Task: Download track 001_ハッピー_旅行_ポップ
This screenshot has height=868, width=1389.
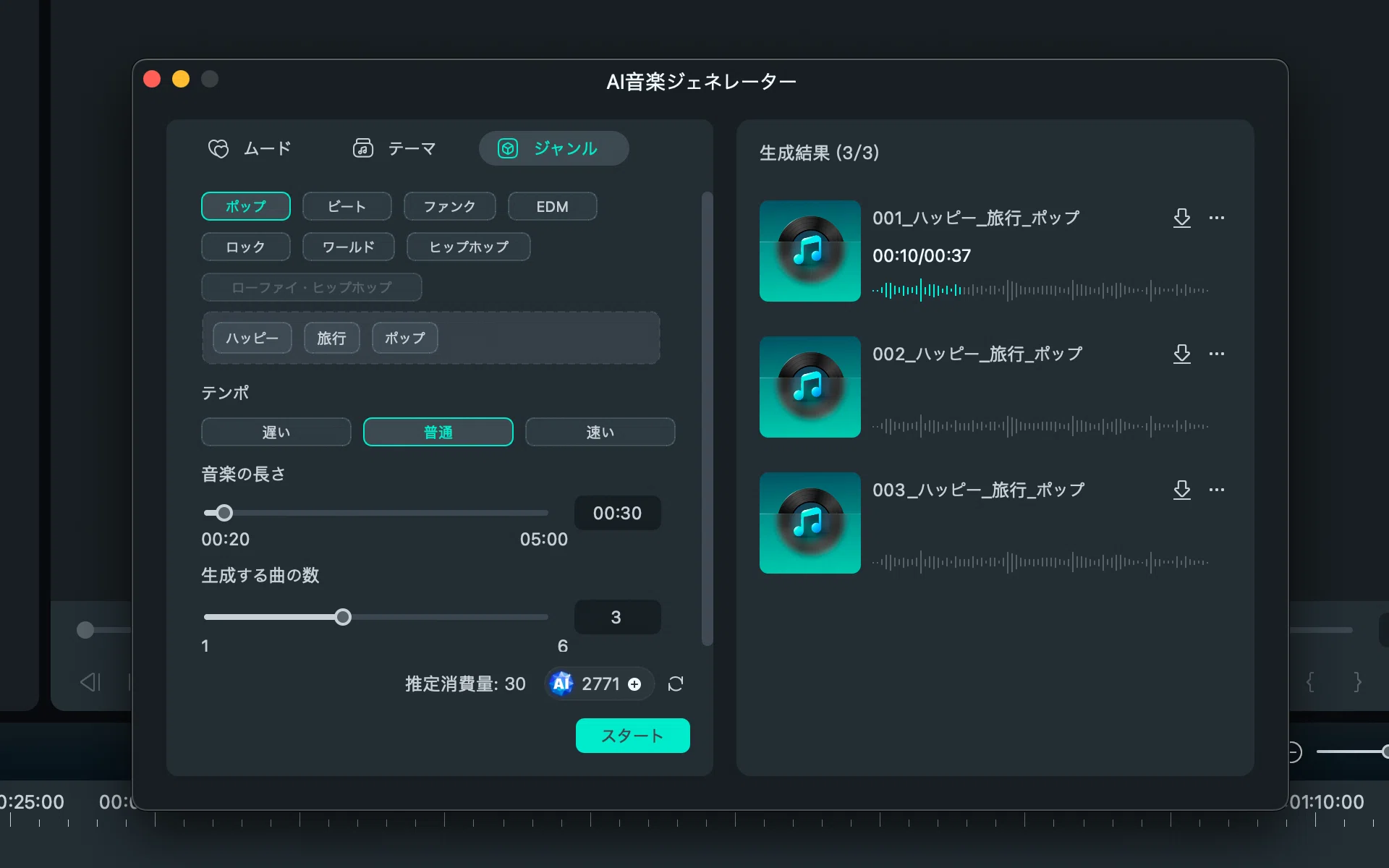Action: [1181, 218]
